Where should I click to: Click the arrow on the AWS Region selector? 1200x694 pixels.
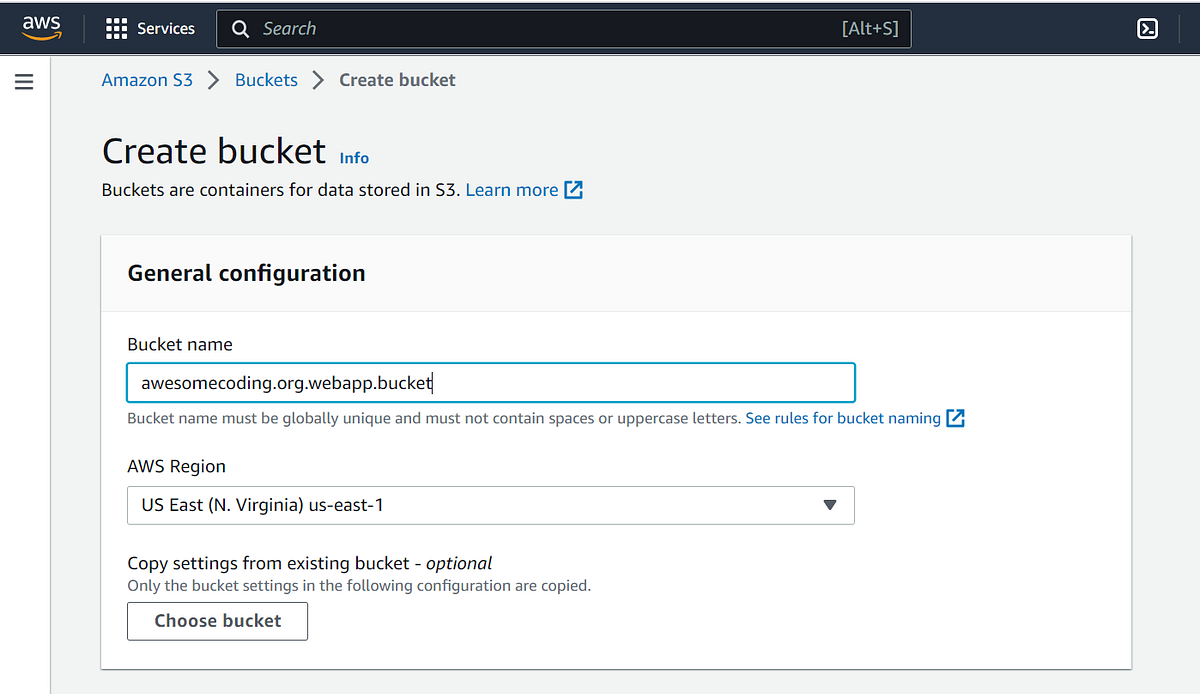click(830, 505)
